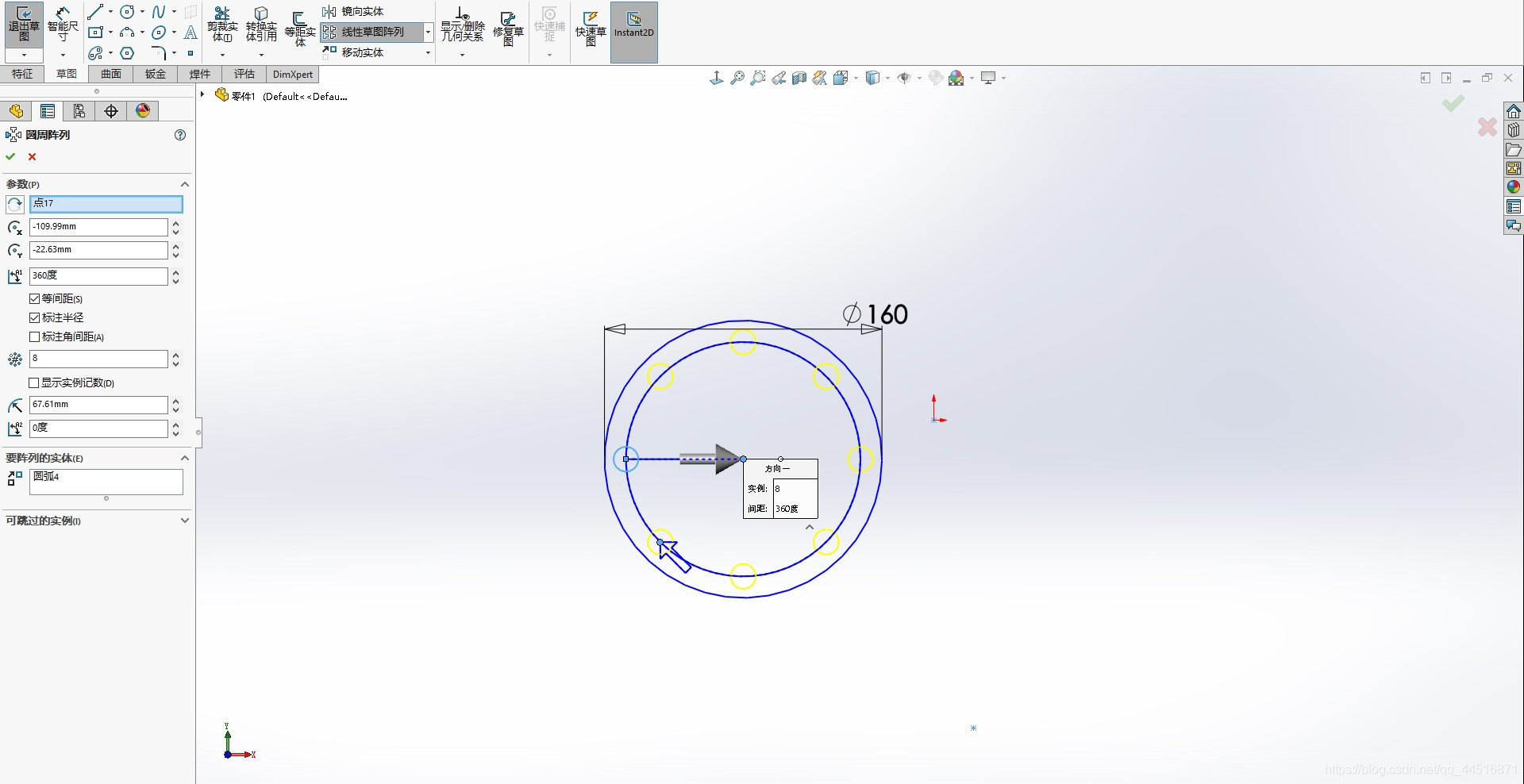Select the Sketch Fillet tool
The image size is (1524, 784).
pos(159,53)
